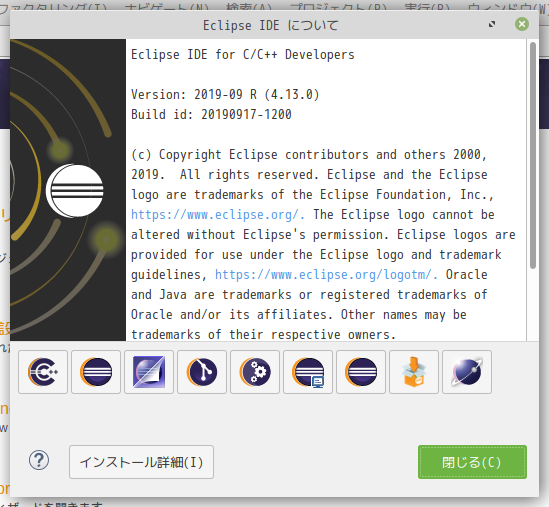Click the dialog's vertical scrollbar thumb
The width and height of the screenshot is (549, 507).
click(533, 156)
